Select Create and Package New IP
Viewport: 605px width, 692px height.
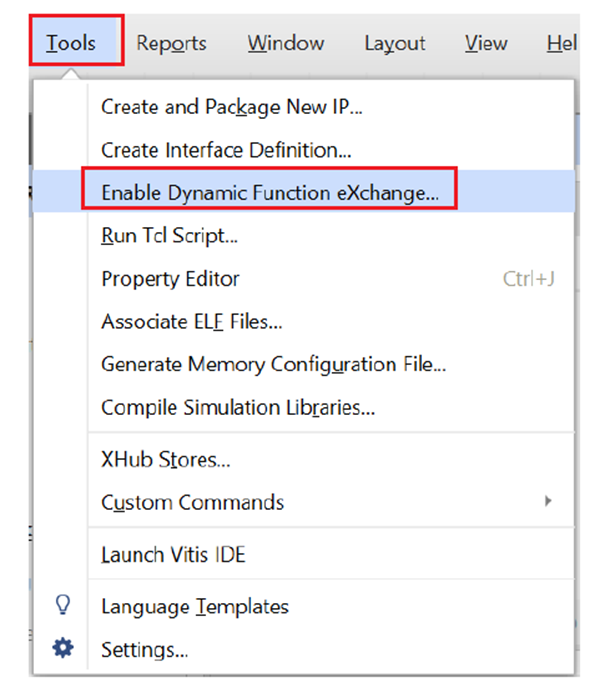tap(231, 107)
